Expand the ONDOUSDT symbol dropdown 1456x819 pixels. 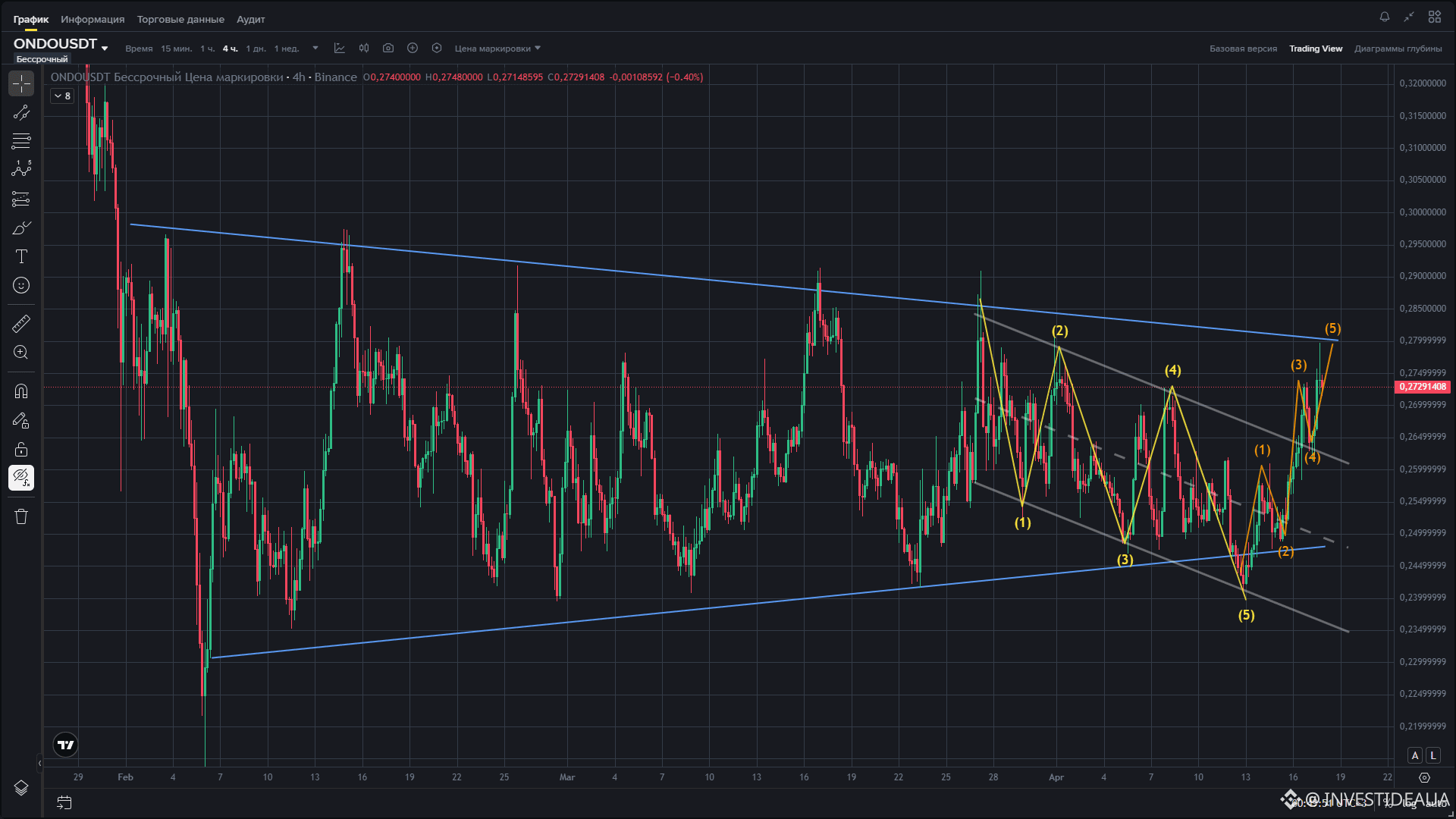(x=105, y=49)
